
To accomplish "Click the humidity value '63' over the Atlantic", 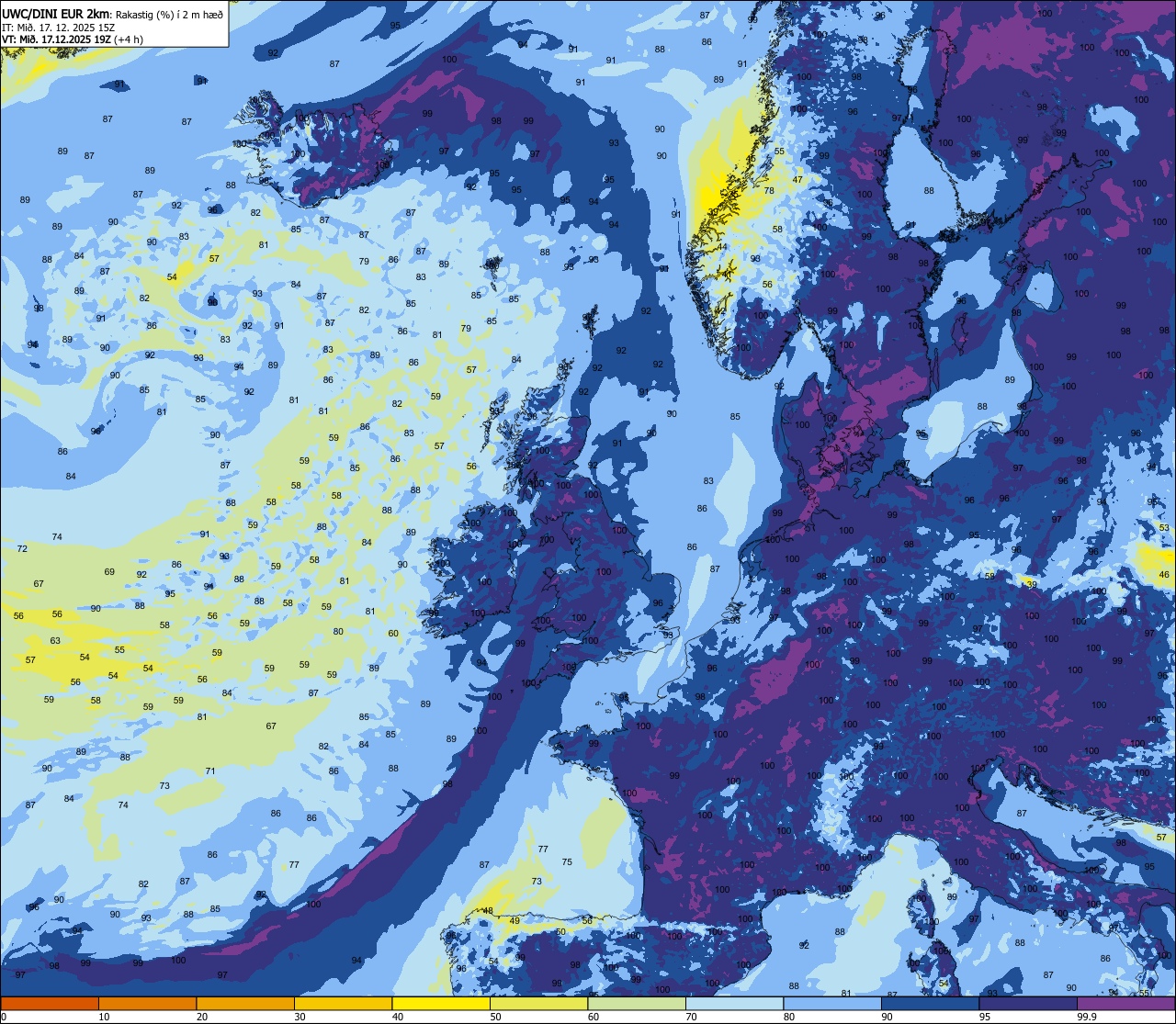I will tap(55, 641).
